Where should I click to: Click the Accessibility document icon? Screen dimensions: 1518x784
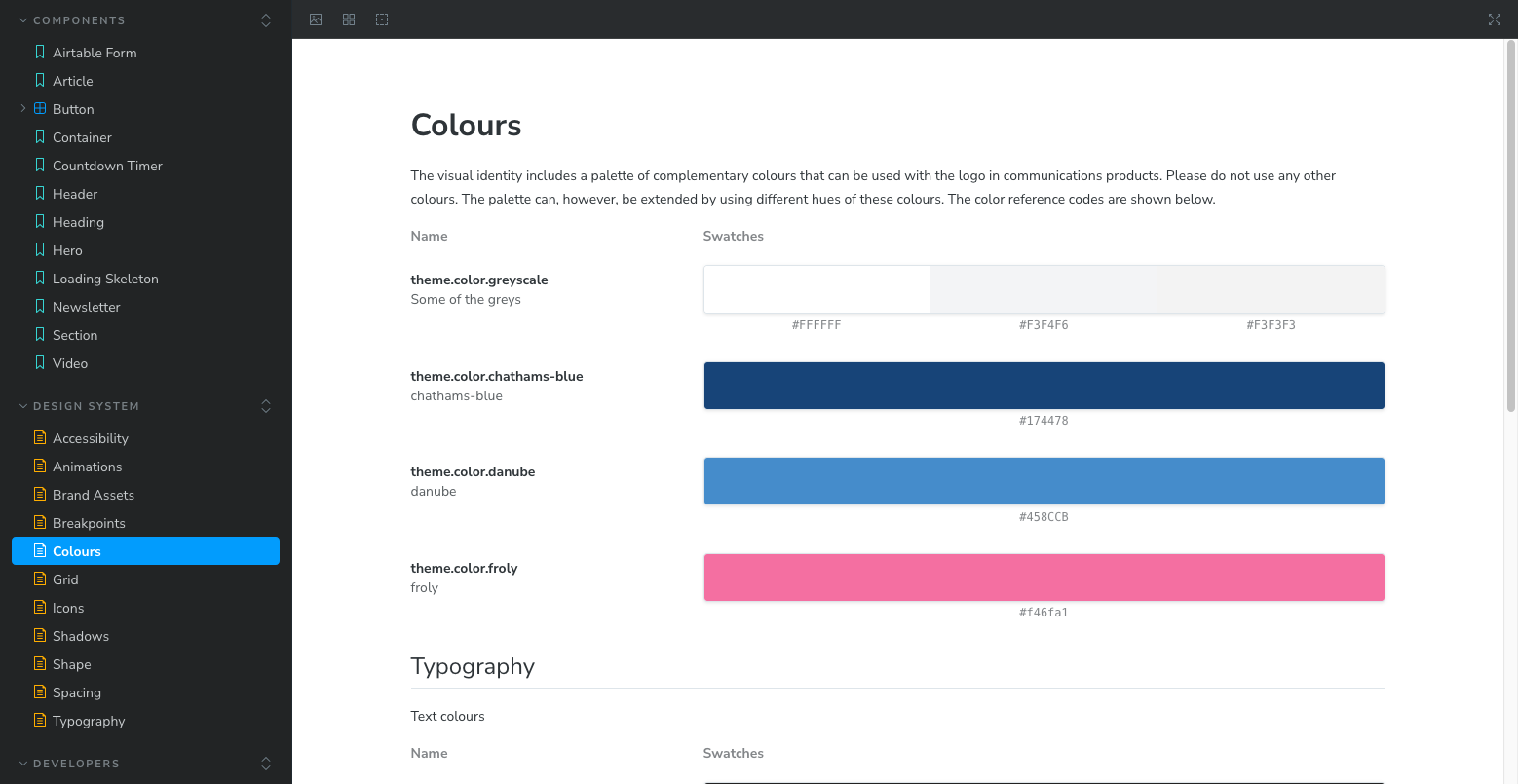[40, 437]
